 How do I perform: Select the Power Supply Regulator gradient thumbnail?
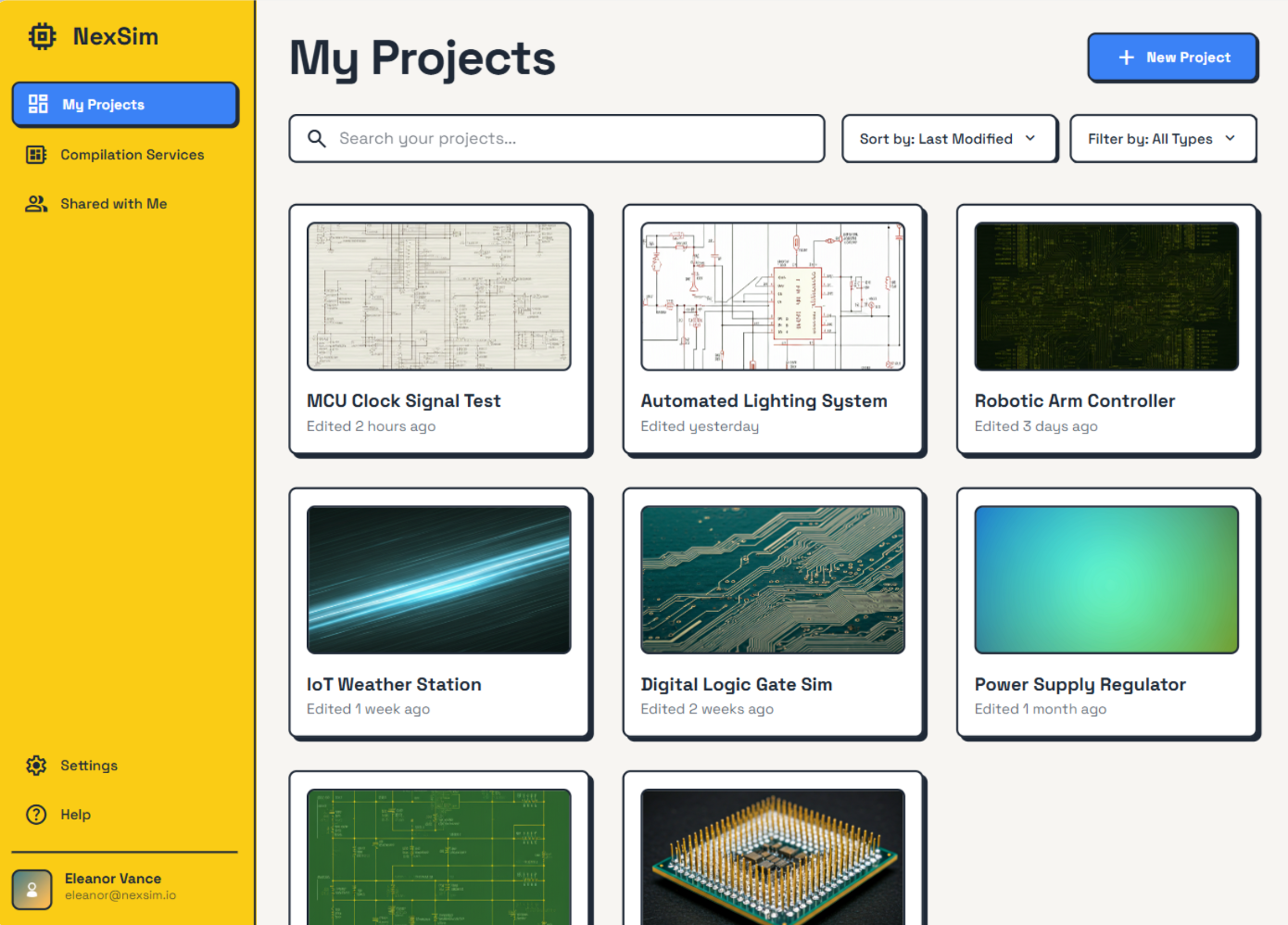(x=1105, y=579)
